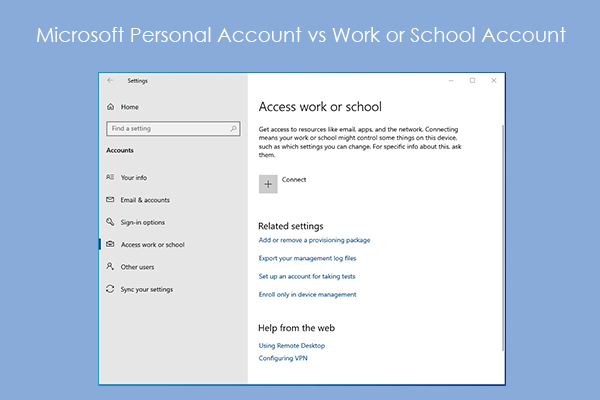The height and width of the screenshot is (400, 600).
Task: Open Using Remote Desktop help link
Action: 292,346
